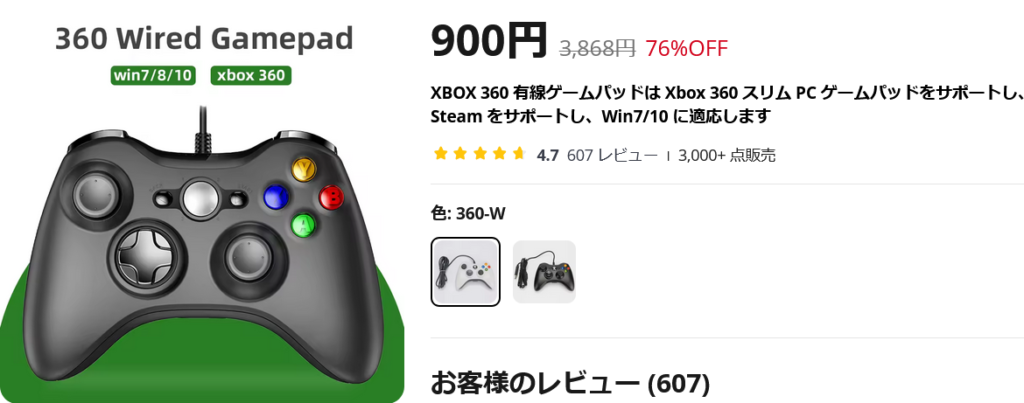
Task: Click the 4.7 rating score
Action: click(x=547, y=155)
